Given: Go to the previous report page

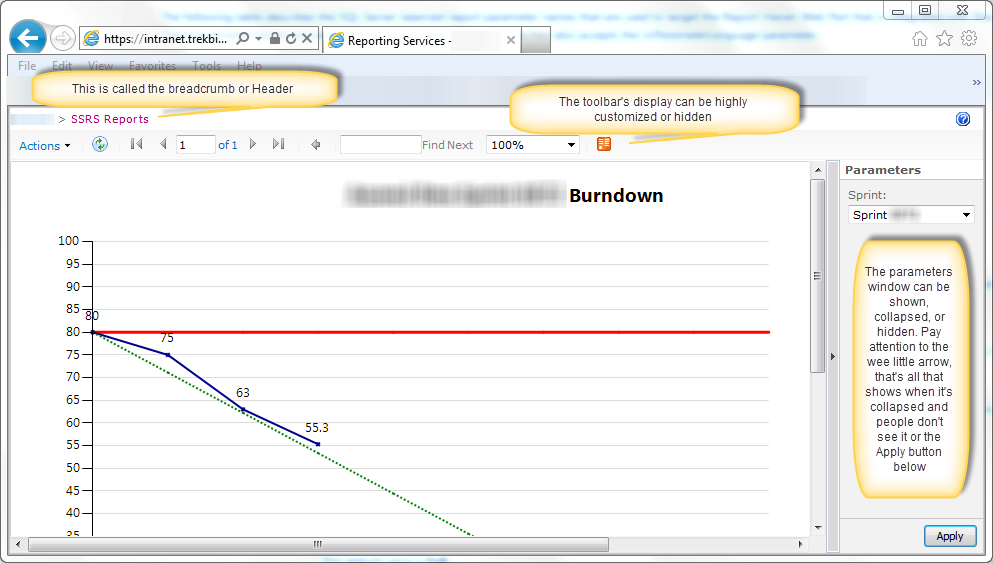Looking at the screenshot, I should (163, 145).
